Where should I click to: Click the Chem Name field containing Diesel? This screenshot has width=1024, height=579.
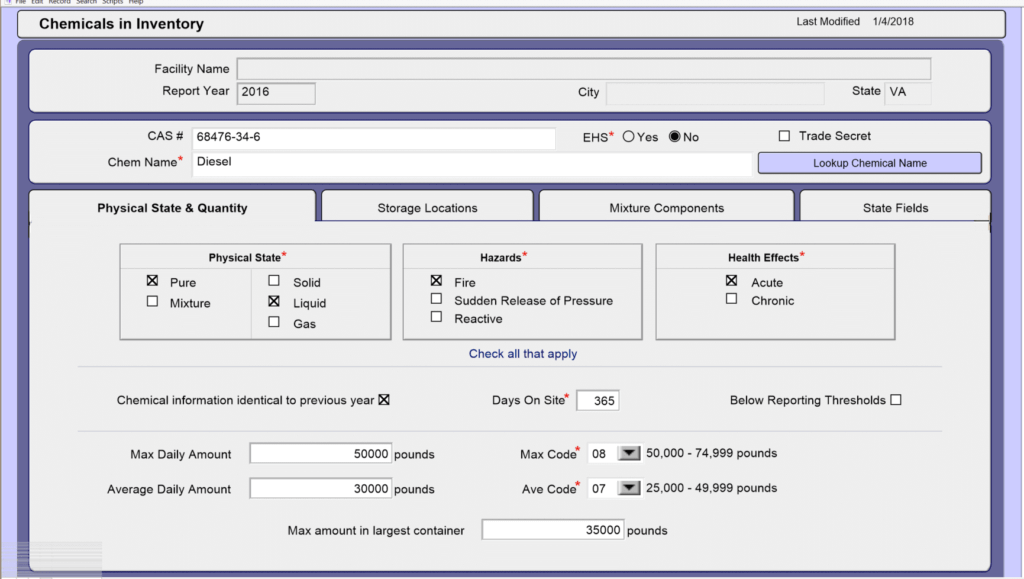tap(472, 164)
